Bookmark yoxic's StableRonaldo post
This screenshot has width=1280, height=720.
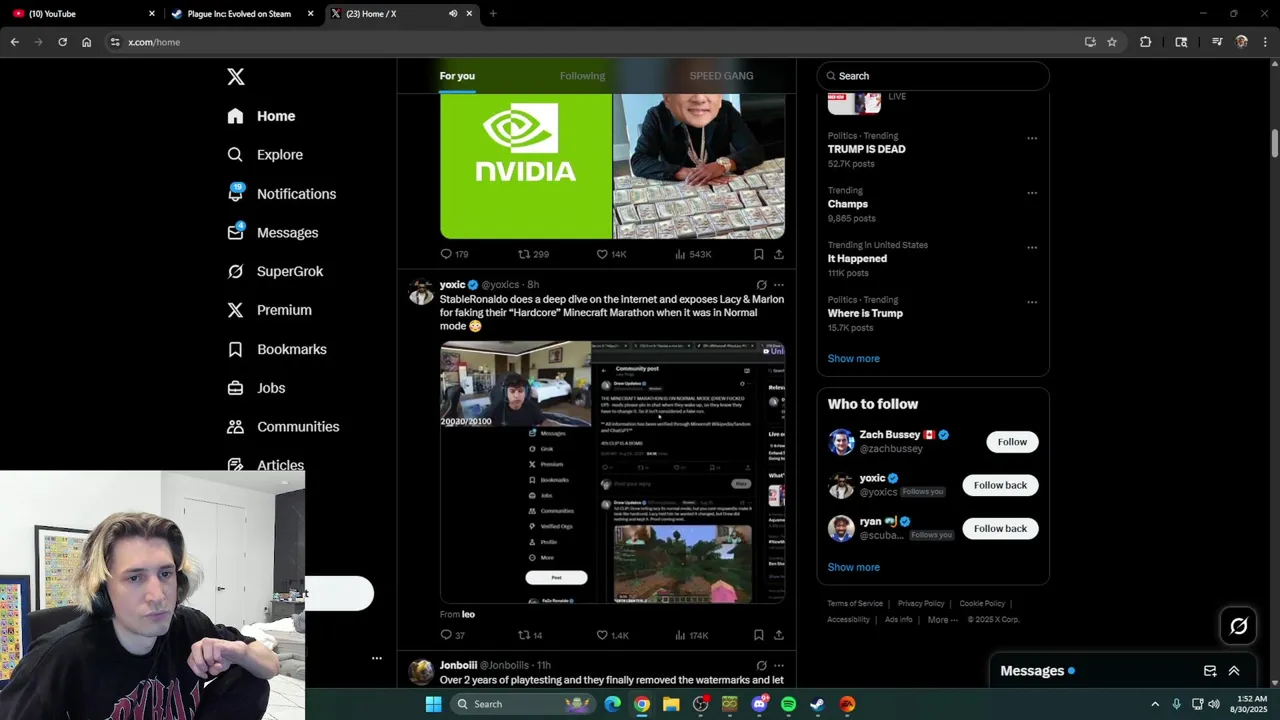[759, 635]
